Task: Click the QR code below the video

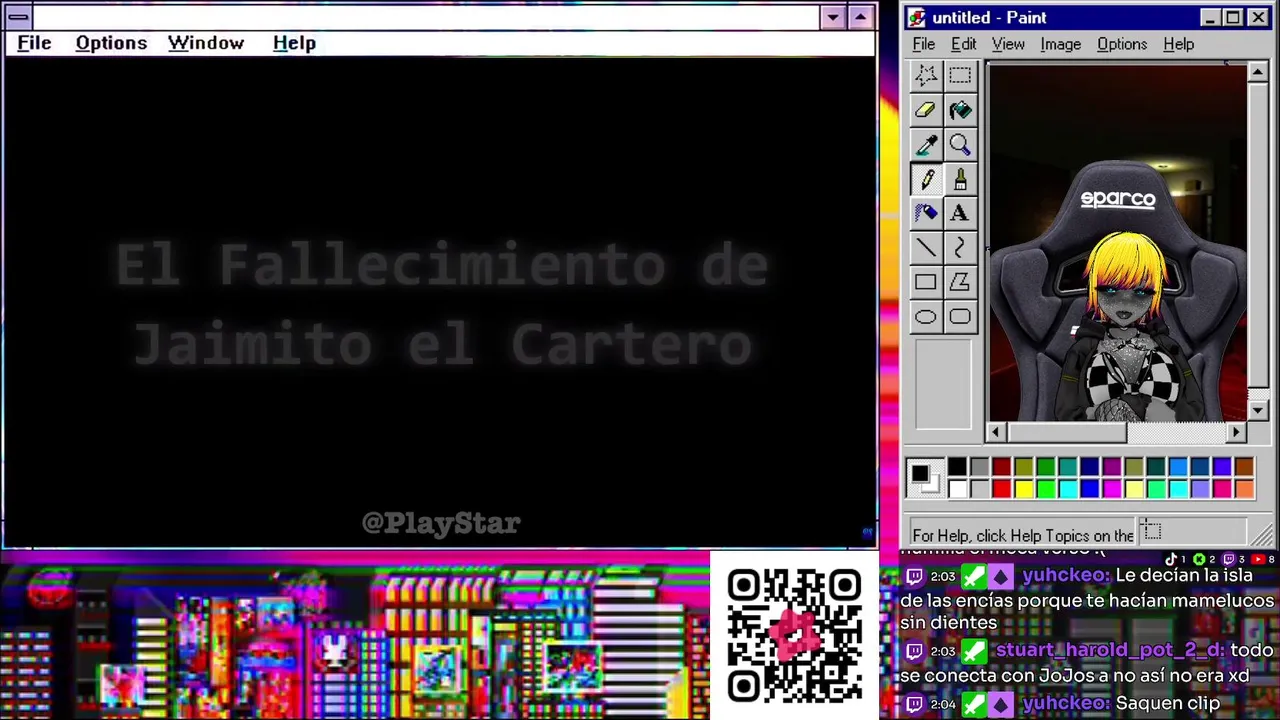Action: pos(794,634)
